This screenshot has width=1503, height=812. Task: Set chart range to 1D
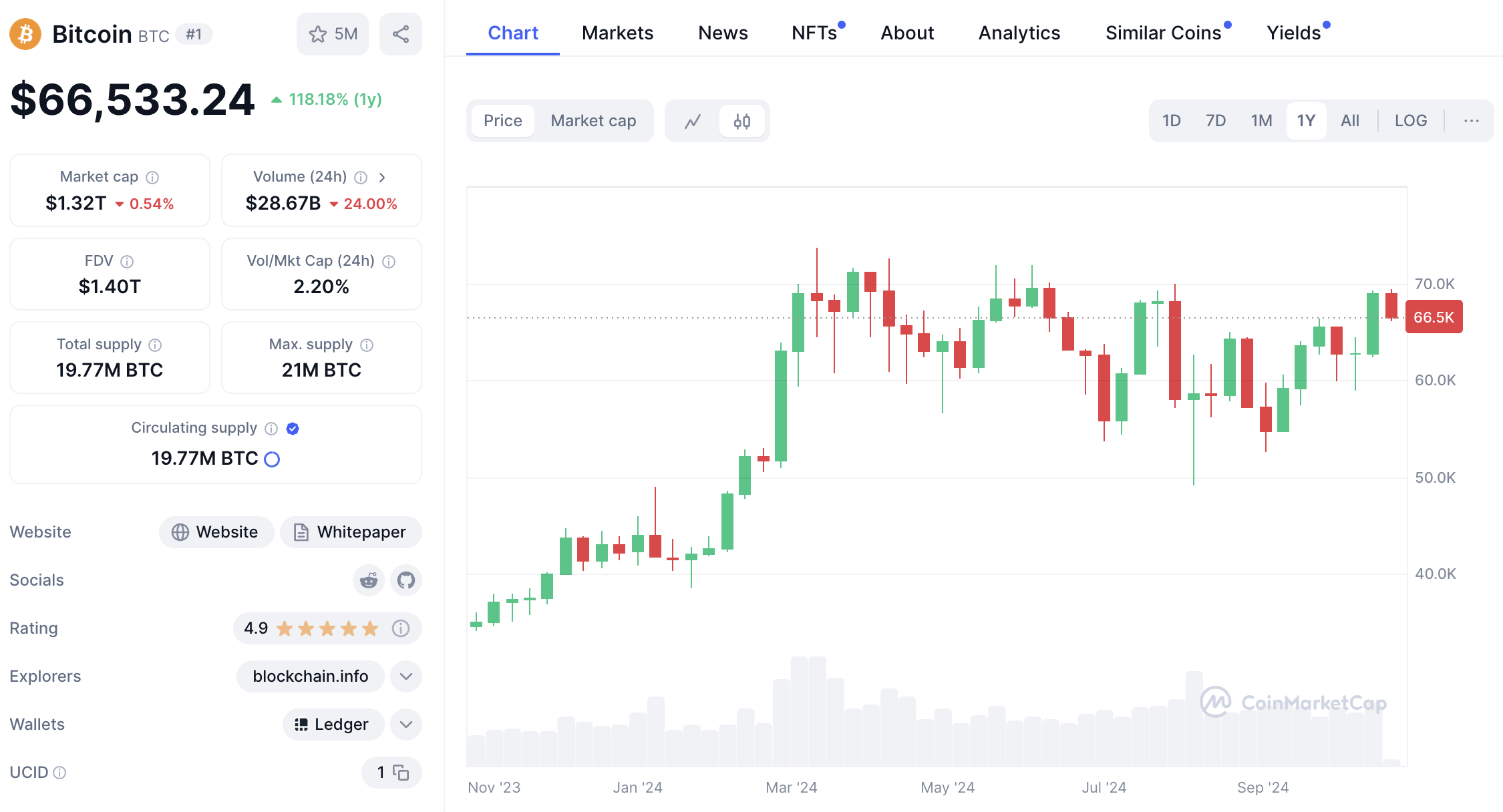[x=1172, y=121]
